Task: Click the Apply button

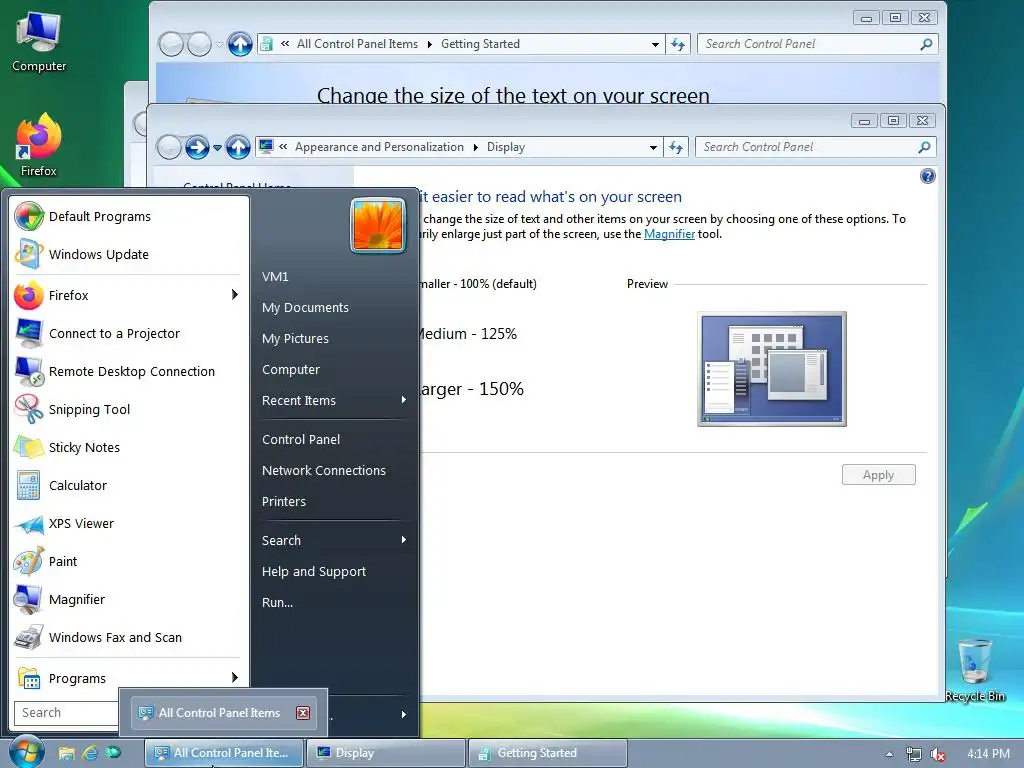Action: [878, 475]
